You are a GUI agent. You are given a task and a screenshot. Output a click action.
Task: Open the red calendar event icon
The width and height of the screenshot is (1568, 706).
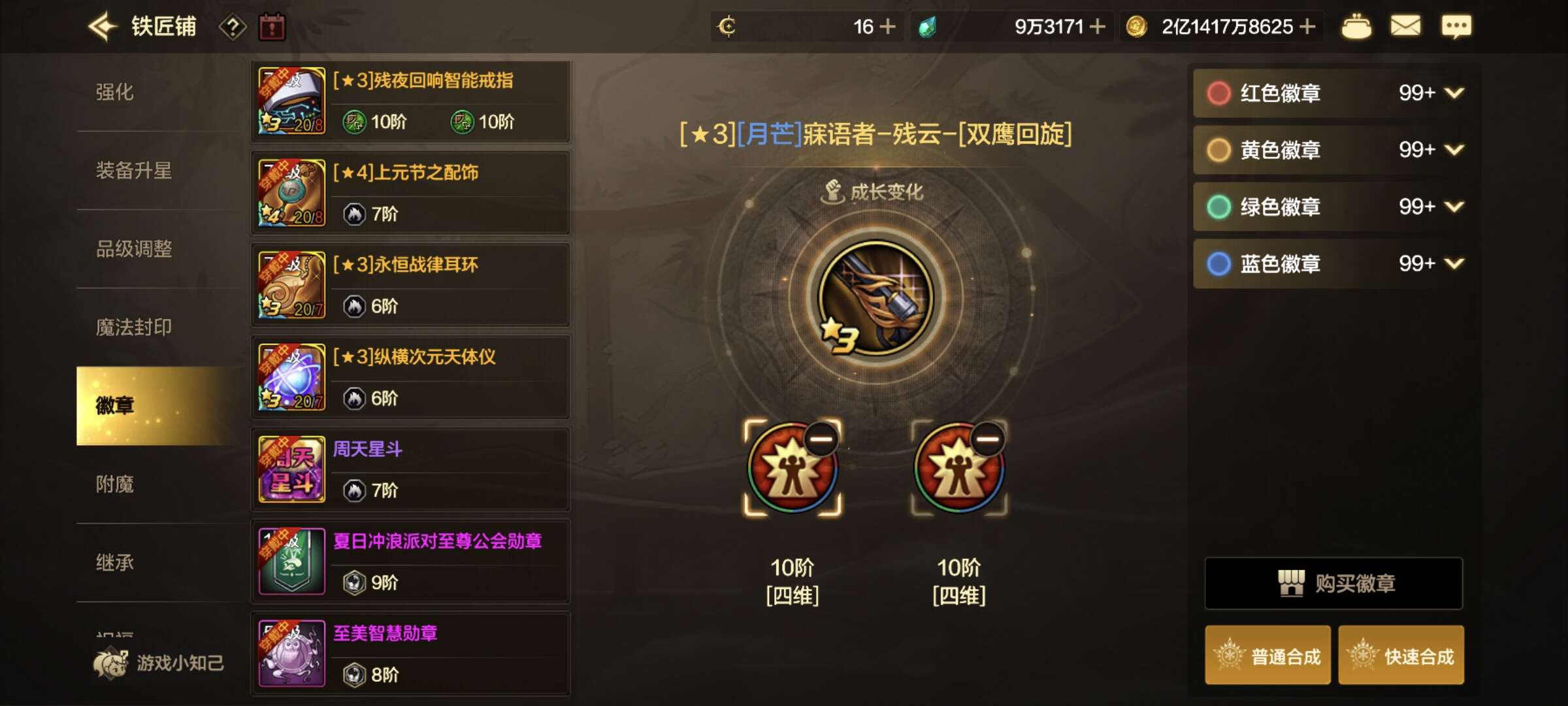(x=272, y=27)
